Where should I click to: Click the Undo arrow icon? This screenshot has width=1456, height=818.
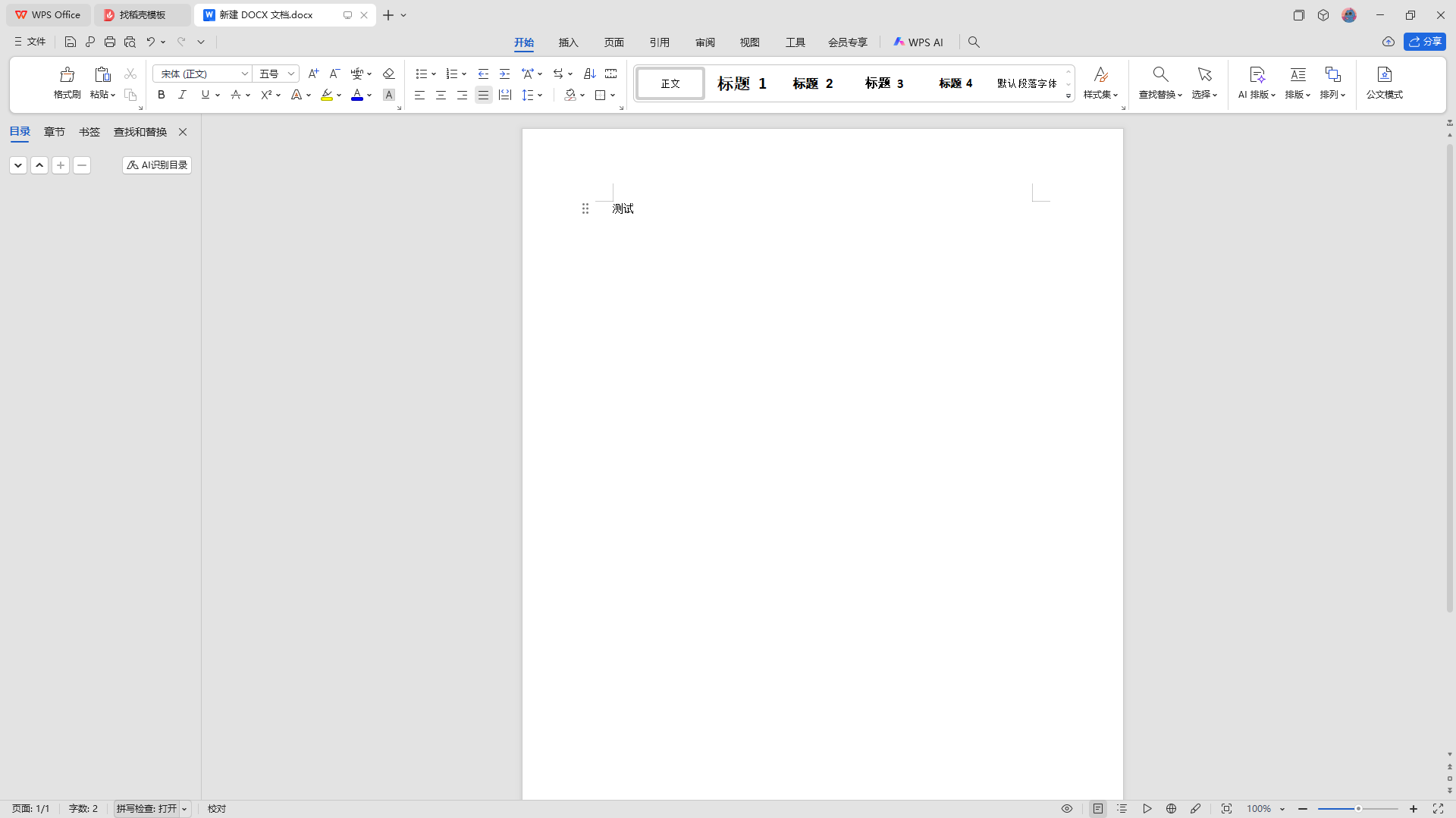tap(150, 42)
